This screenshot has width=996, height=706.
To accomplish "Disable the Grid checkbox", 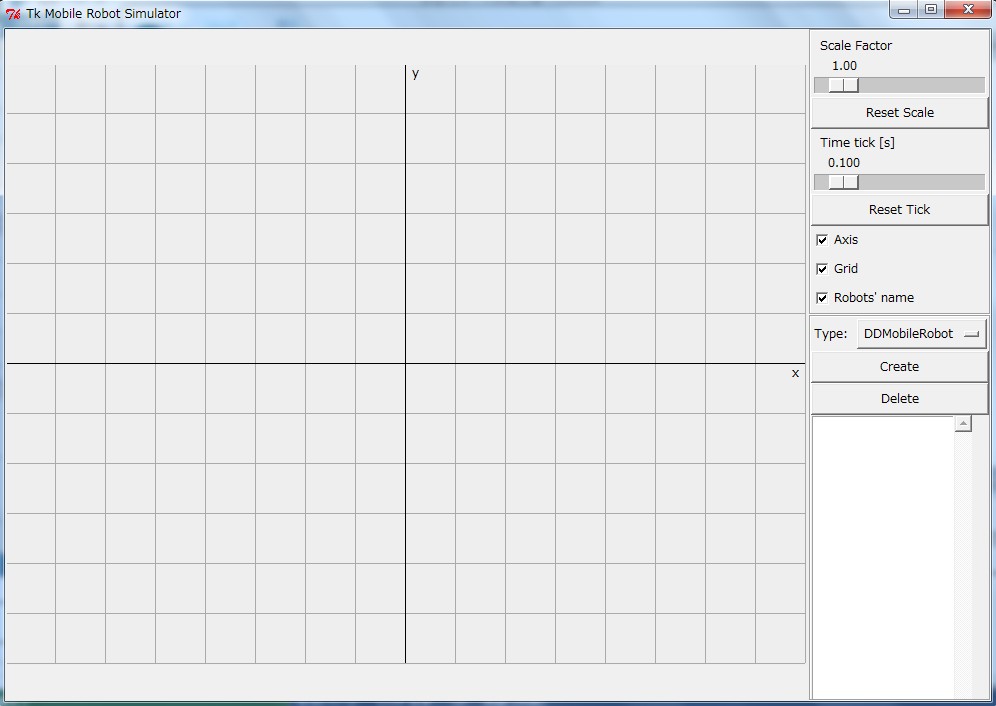I will (x=822, y=269).
